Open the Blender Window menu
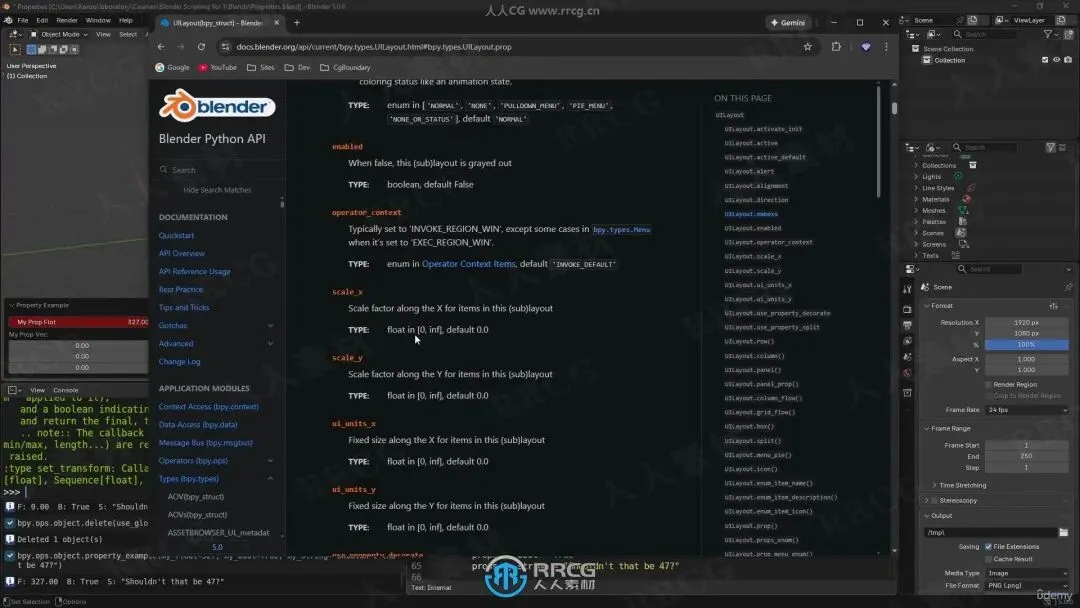Viewport: 1080px width, 608px height. coord(98,21)
